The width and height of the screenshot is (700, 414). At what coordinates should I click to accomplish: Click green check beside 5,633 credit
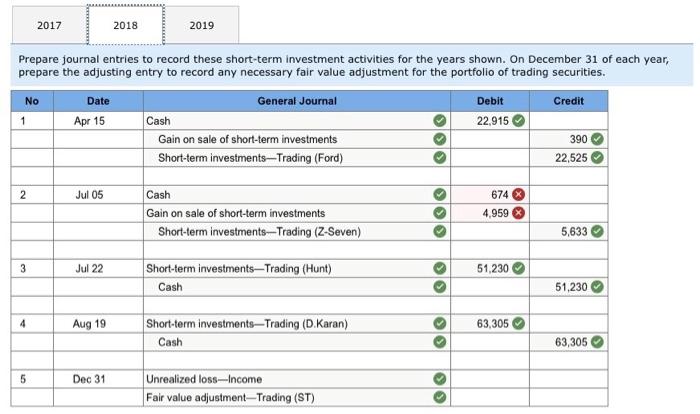tap(597, 231)
